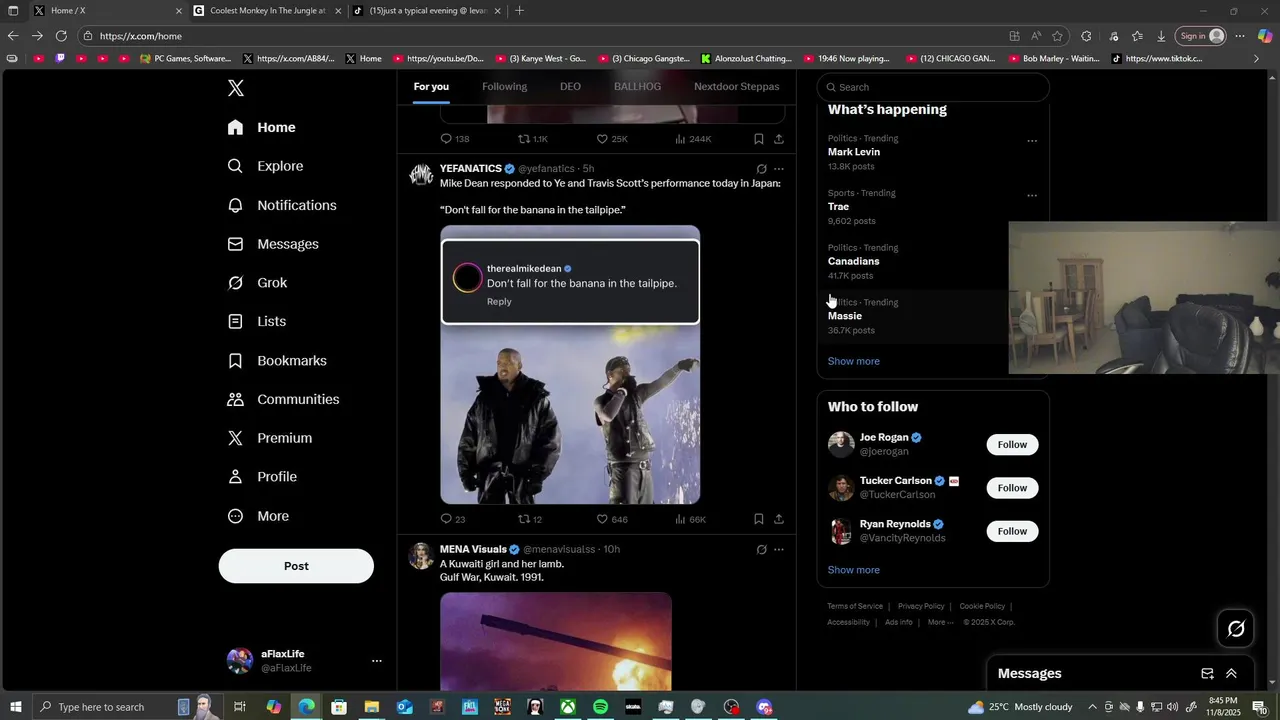The width and height of the screenshot is (1280, 720).
Task: Click the X logo in sidebar
Action: (x=236, y=88)
